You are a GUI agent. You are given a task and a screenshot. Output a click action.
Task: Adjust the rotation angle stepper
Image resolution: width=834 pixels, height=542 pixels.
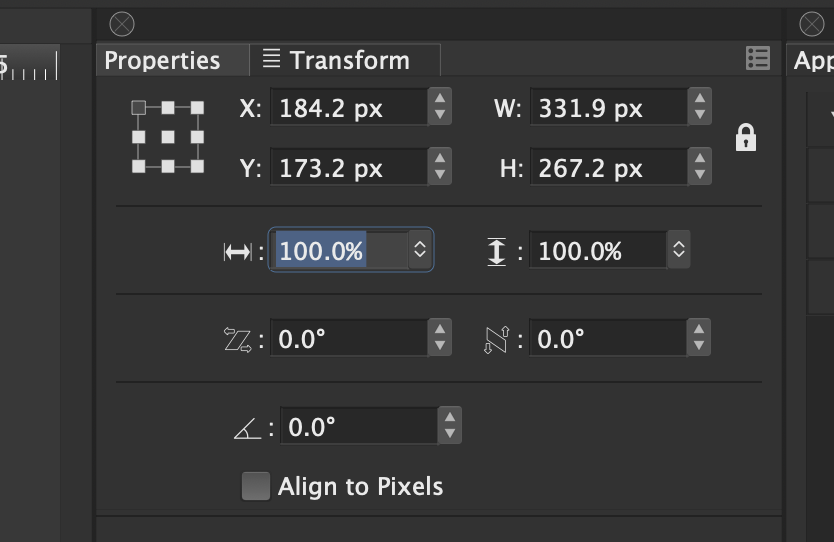450,427
